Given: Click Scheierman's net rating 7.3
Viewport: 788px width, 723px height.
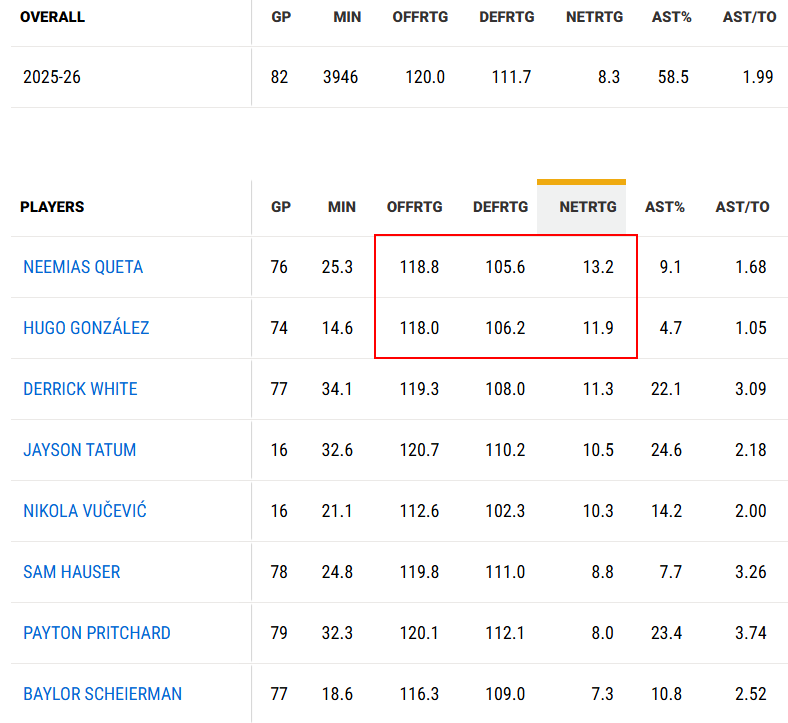Looking at the screenshot, I should [x=603, y=694].
